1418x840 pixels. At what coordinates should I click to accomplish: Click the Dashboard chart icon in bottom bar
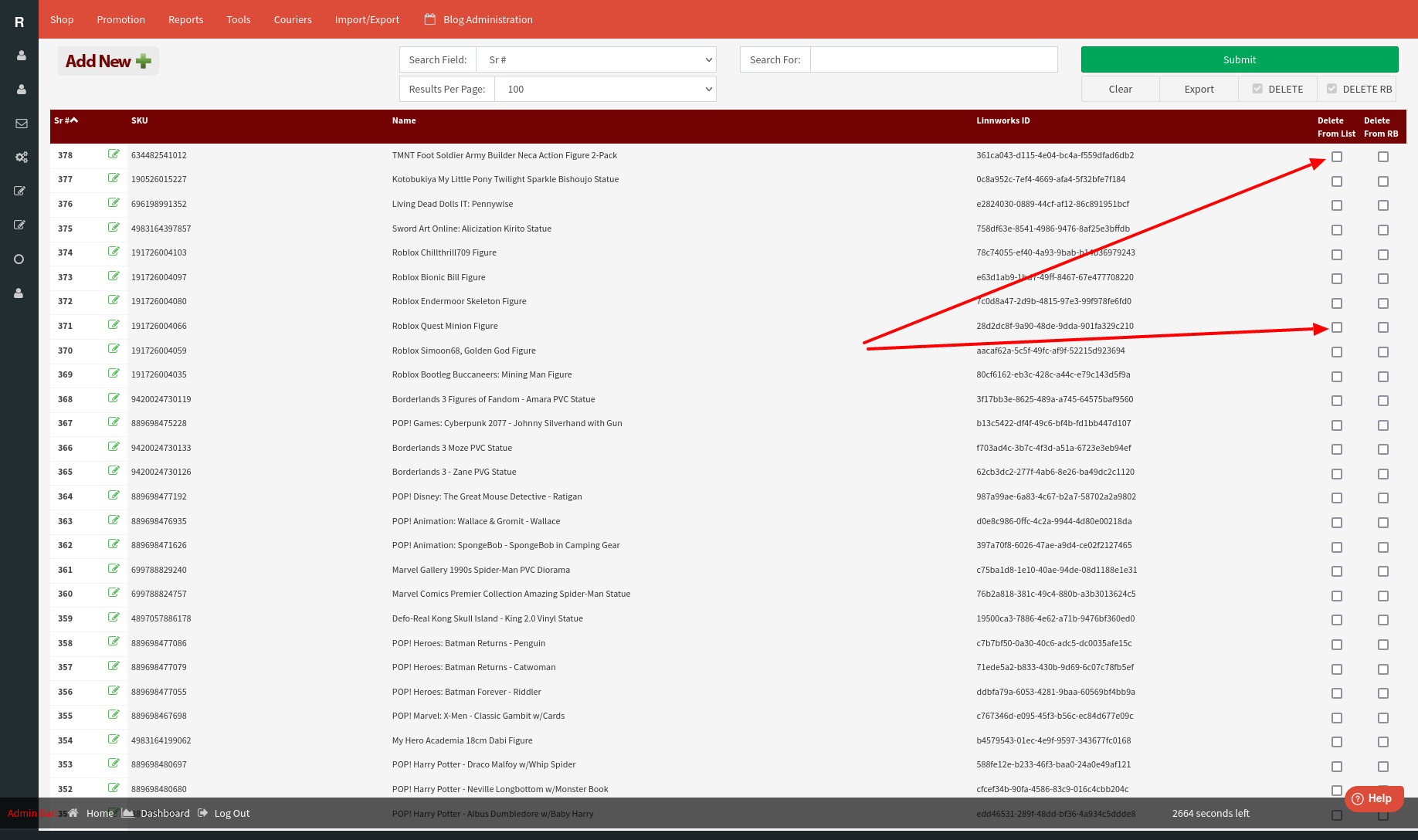127,813
